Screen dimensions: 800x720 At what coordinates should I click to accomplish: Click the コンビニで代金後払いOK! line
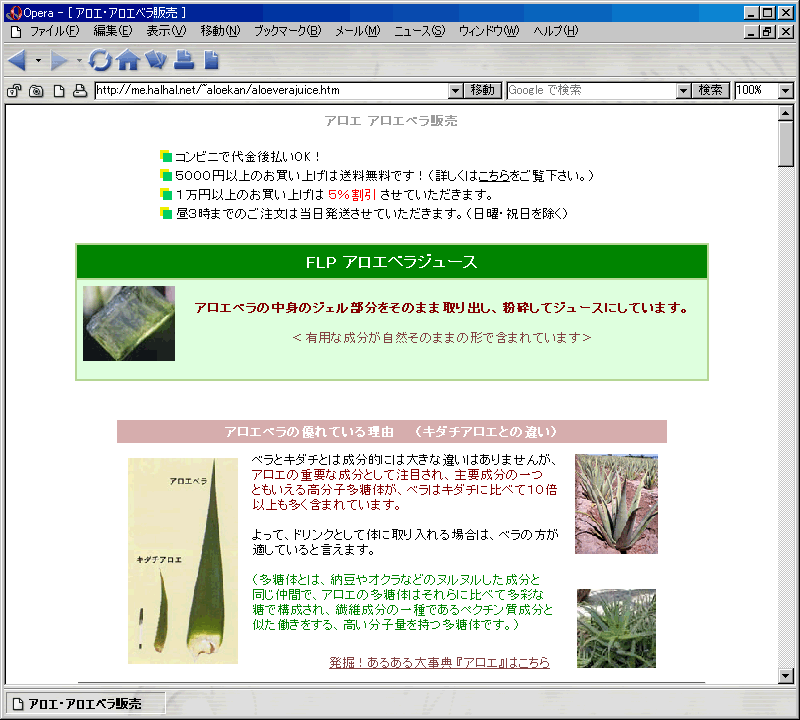coord(247,157)
